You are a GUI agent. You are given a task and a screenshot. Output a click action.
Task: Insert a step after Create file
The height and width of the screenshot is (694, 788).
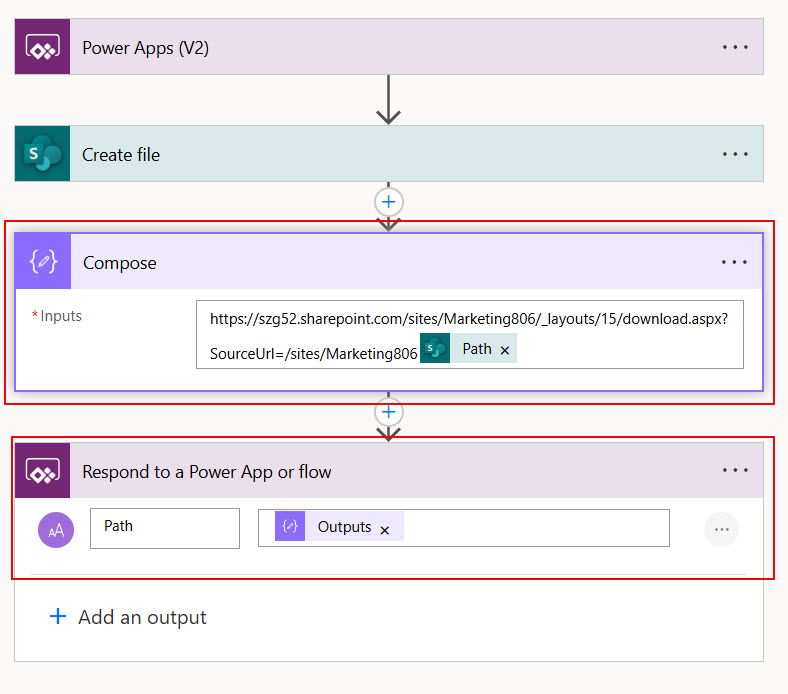[388, 202]
